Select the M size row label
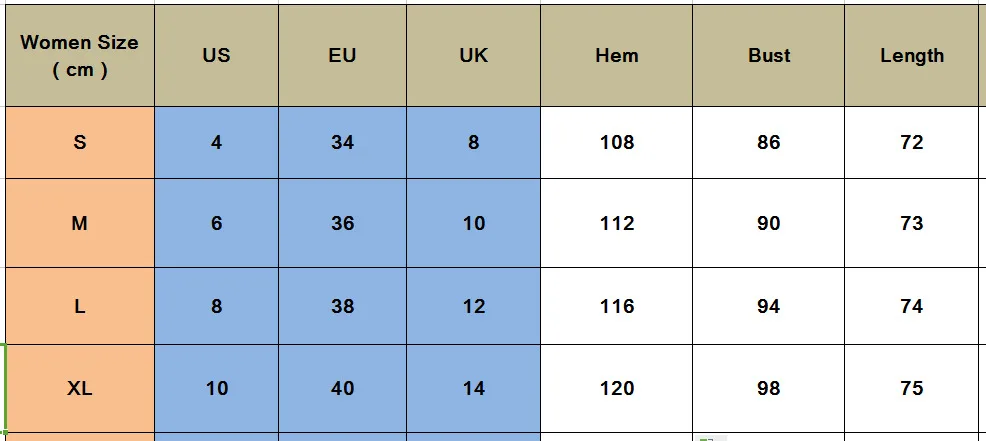 (80, 224)
